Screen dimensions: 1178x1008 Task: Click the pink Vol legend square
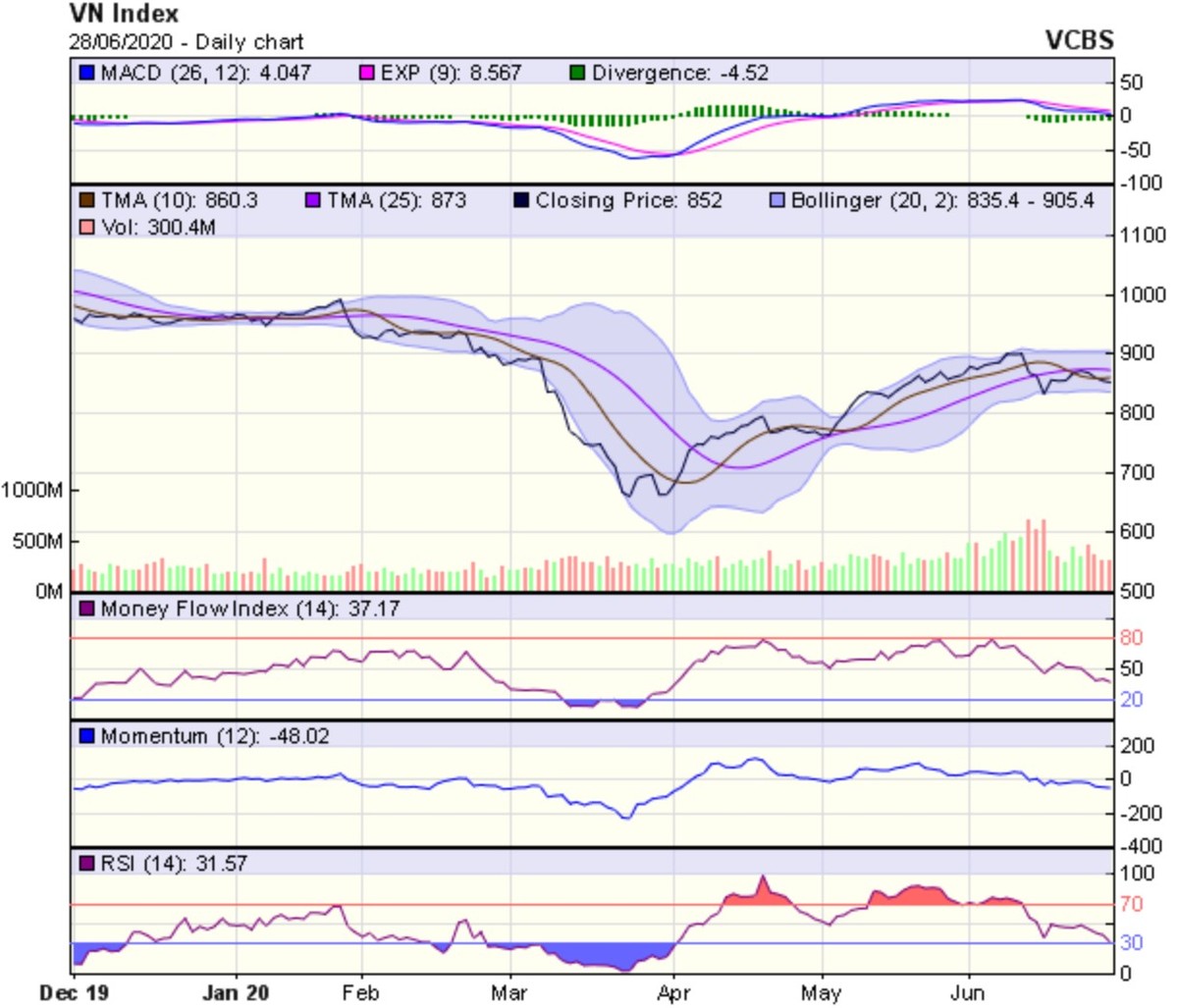pos(86,228)
